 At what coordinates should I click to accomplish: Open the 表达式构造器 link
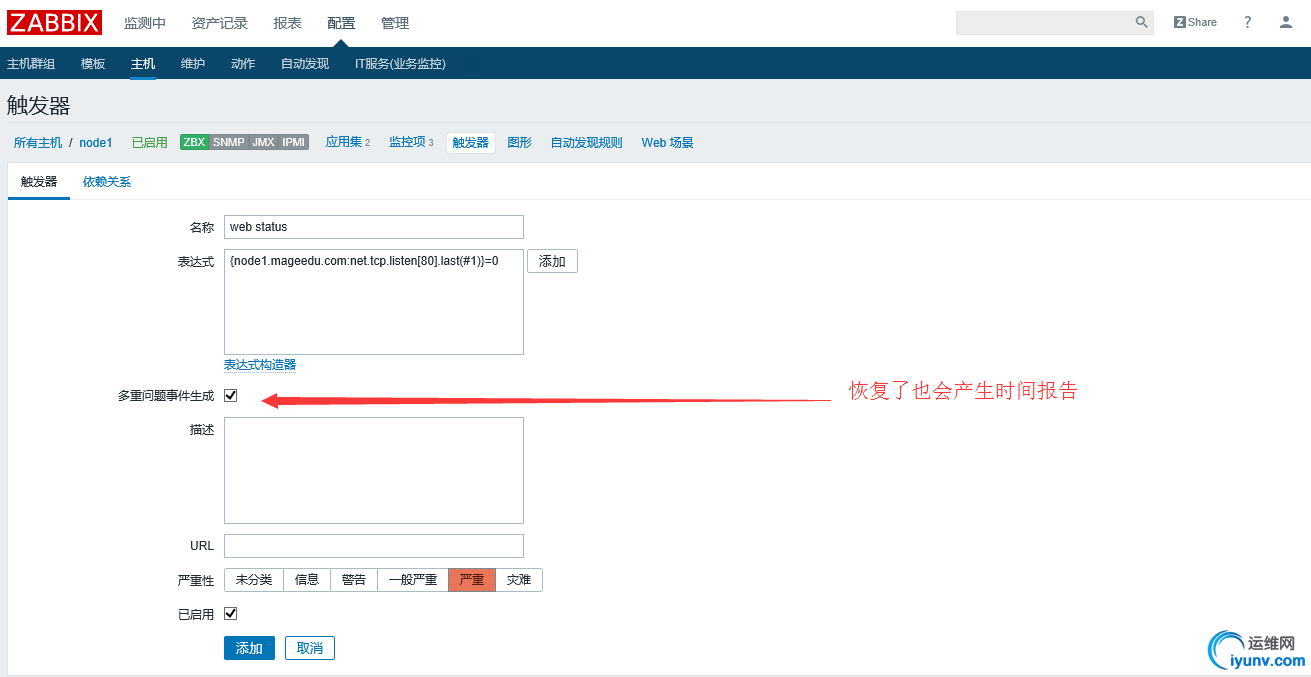coord(259,364)
